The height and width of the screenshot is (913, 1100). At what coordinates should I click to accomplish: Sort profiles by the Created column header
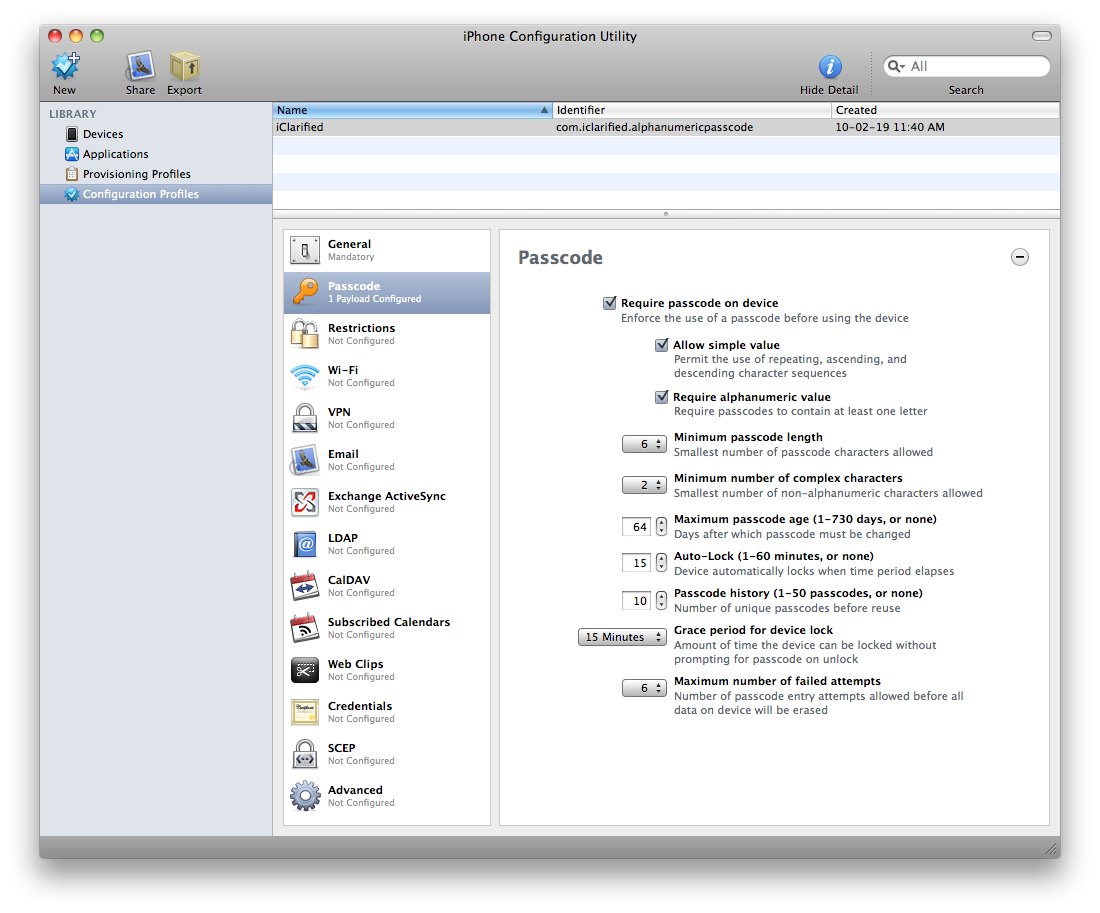point(944,110)
